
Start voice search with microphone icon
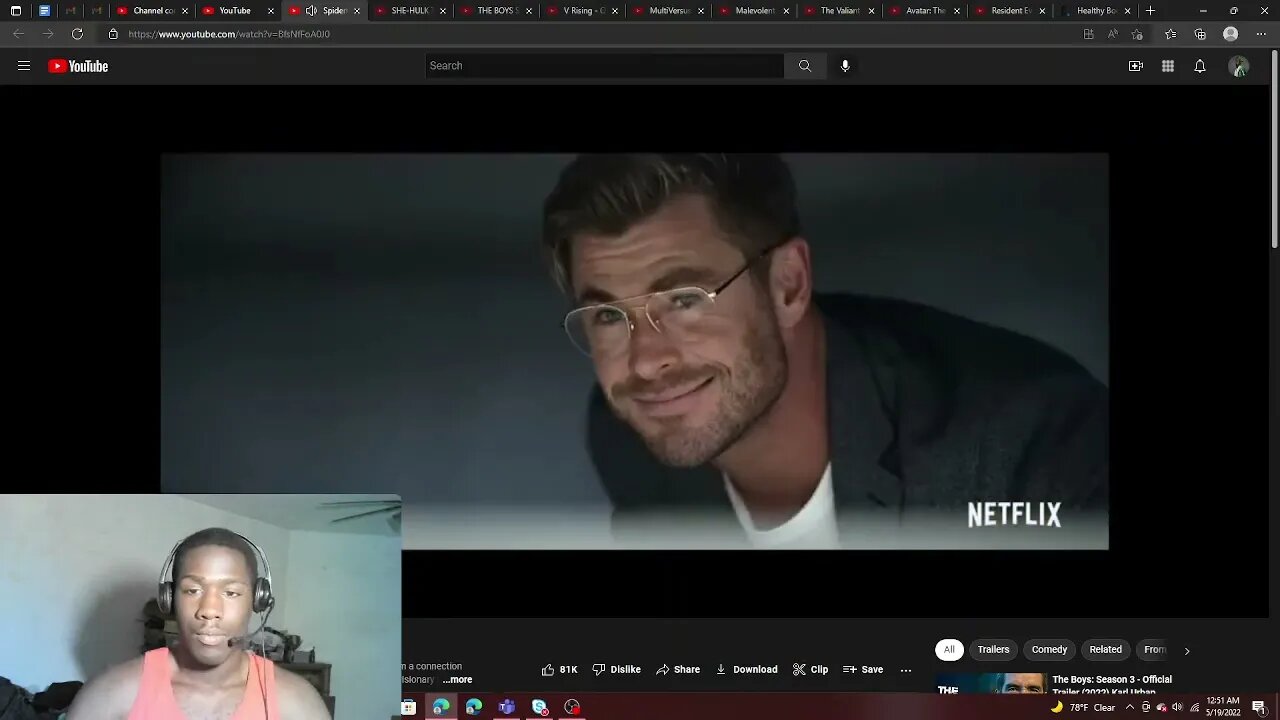coord(845,66)
